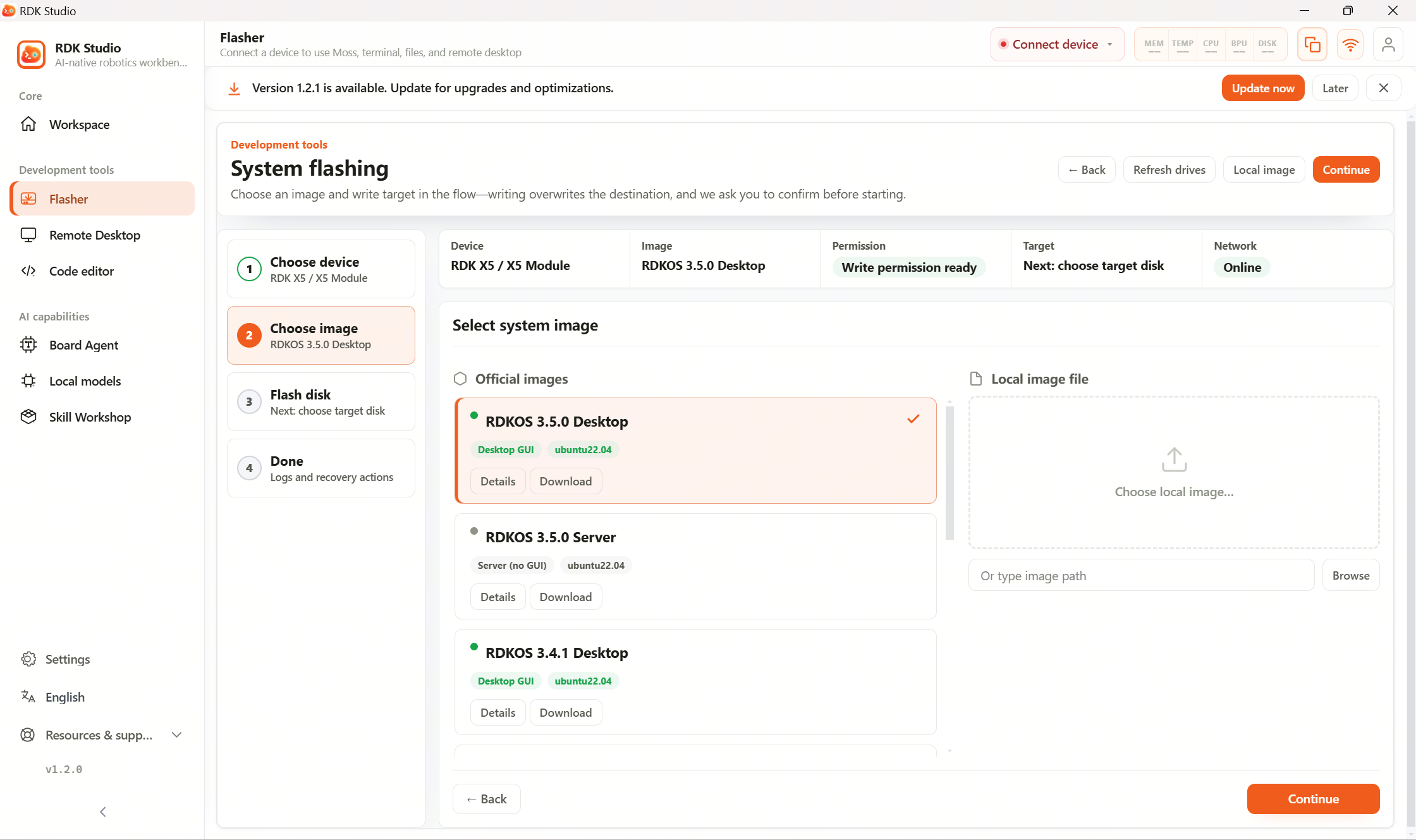Click the Local image file document icon
The image size is (1416, 840).
pyautogui.click(x=976, y=379)
